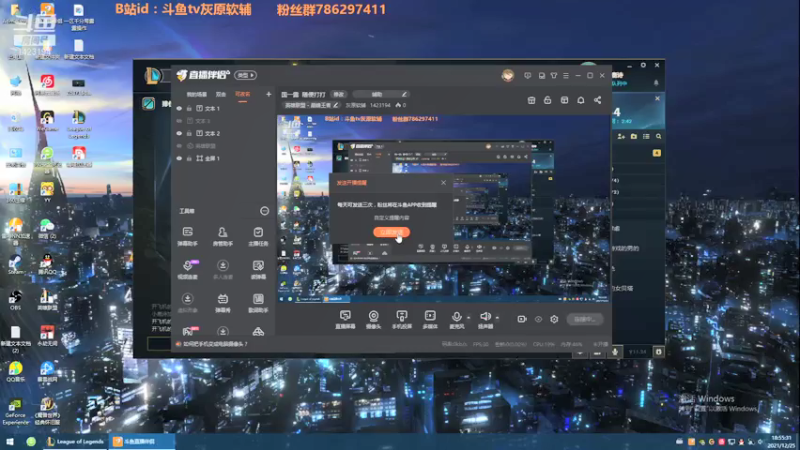
Task: Toggle visibility of 英雄联盟 source
Action: (x=179, y=146)
